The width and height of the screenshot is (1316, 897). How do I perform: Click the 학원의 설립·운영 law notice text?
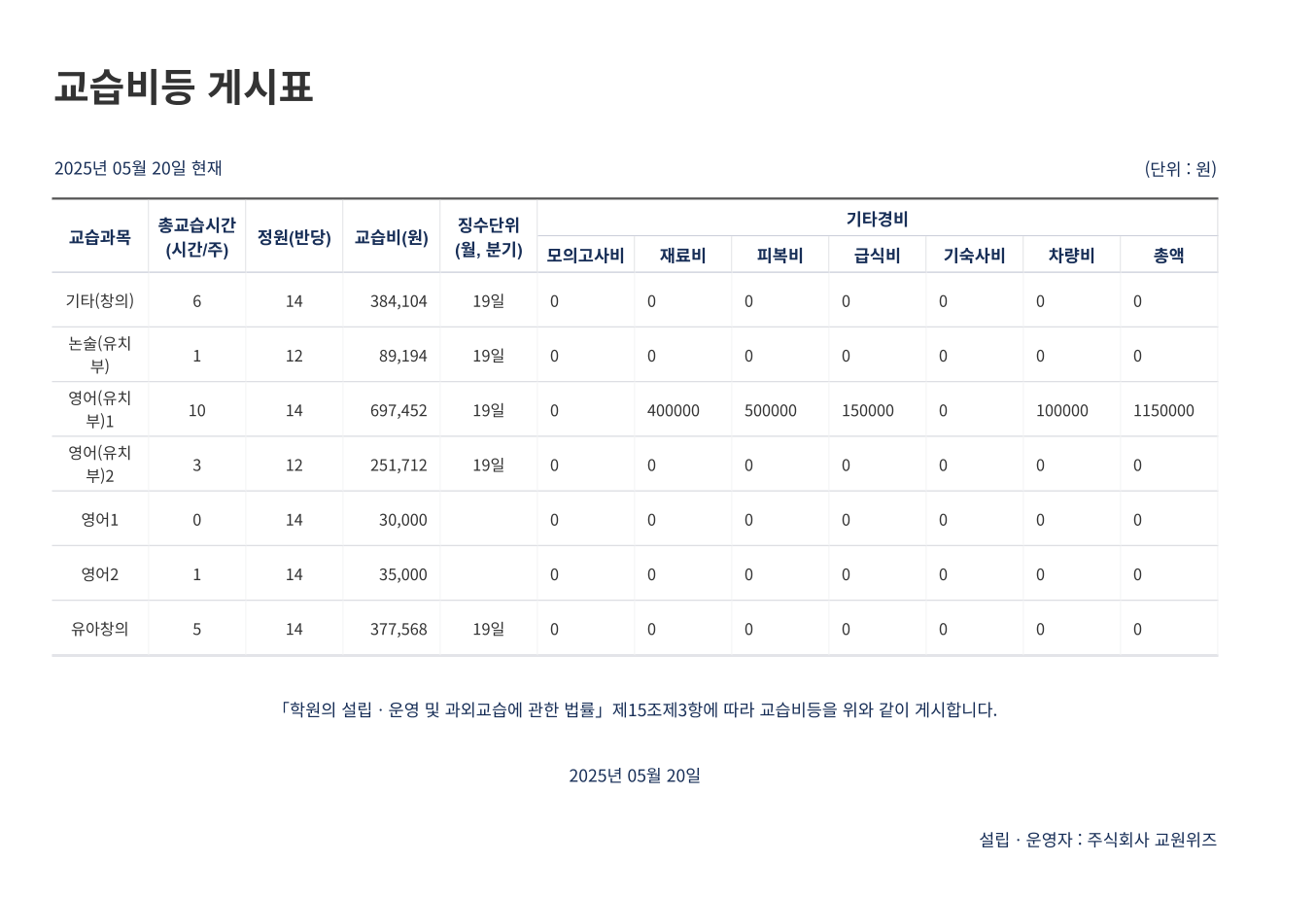coord(638,709)
